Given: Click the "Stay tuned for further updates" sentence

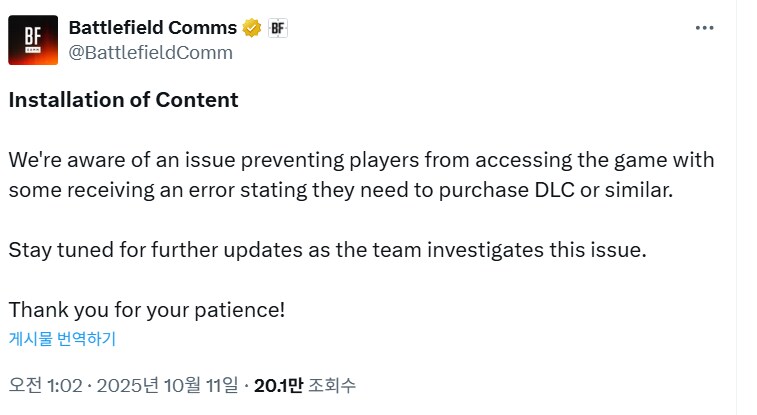Looking at the screenshot, I should (x=328, y=250).
